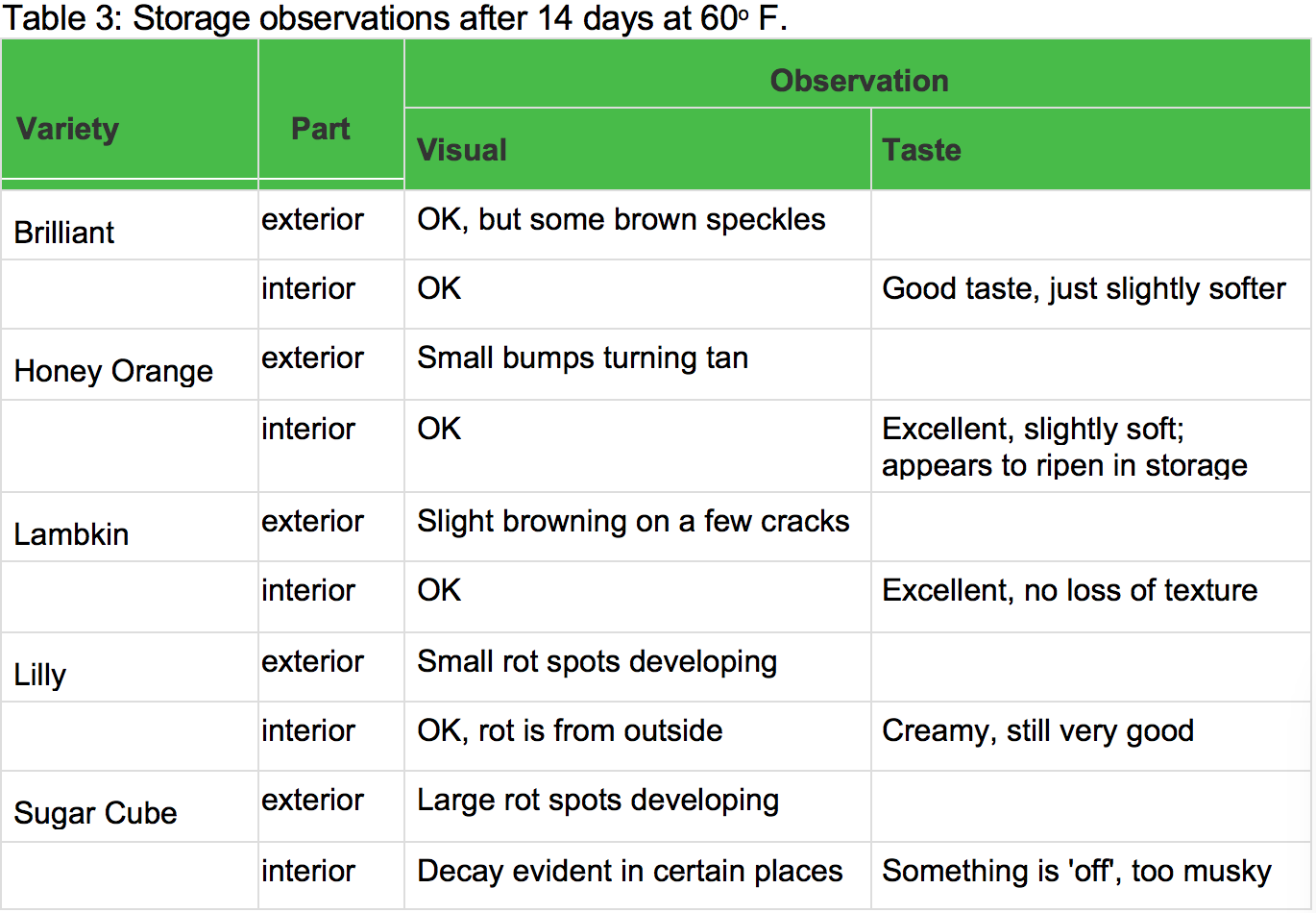
Task: Click 'OK, but some brown speckles' cell
Action: pos(621,220)
